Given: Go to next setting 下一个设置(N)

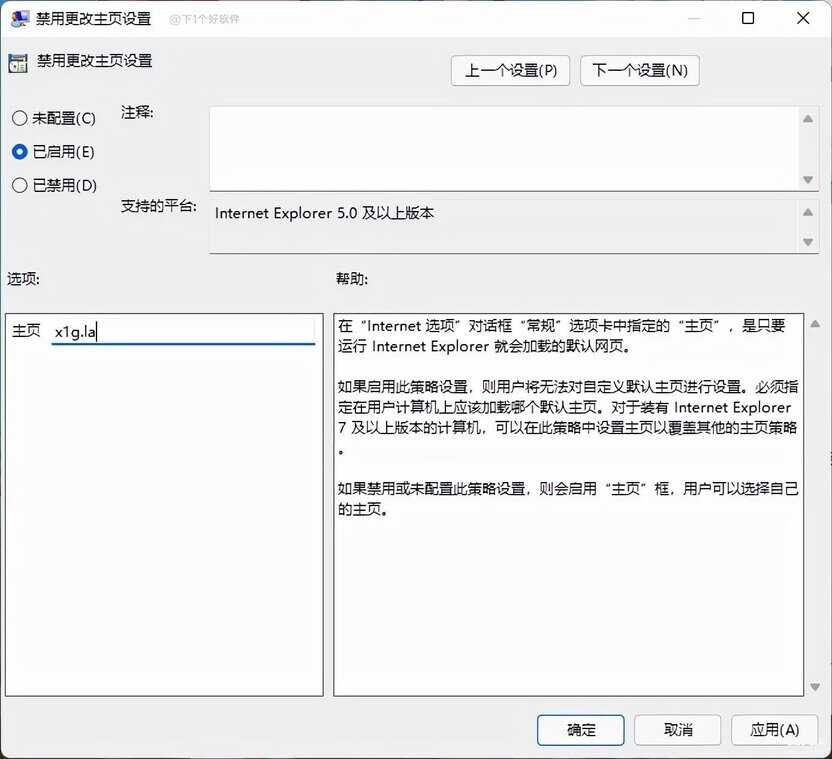Looking at the screenshot, I should (x=640, y=71).
